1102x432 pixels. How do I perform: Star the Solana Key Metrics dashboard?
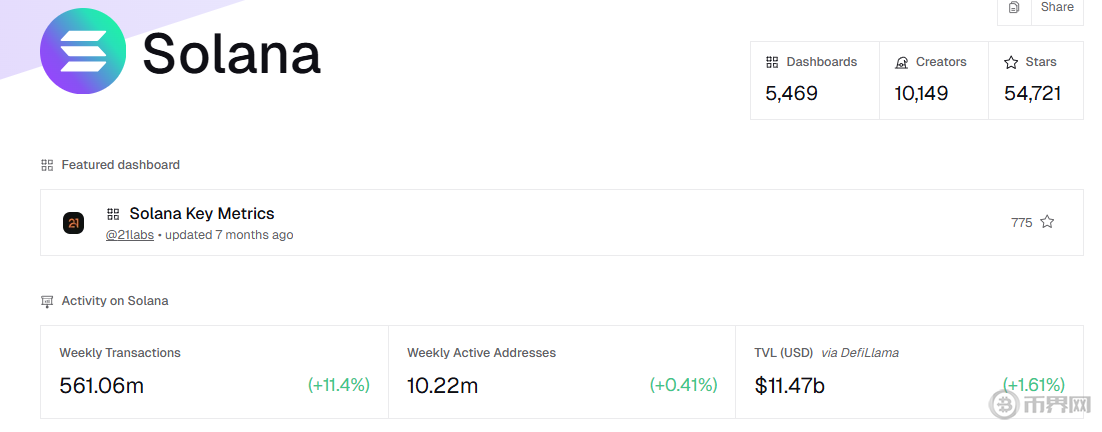pos(1047,222)
